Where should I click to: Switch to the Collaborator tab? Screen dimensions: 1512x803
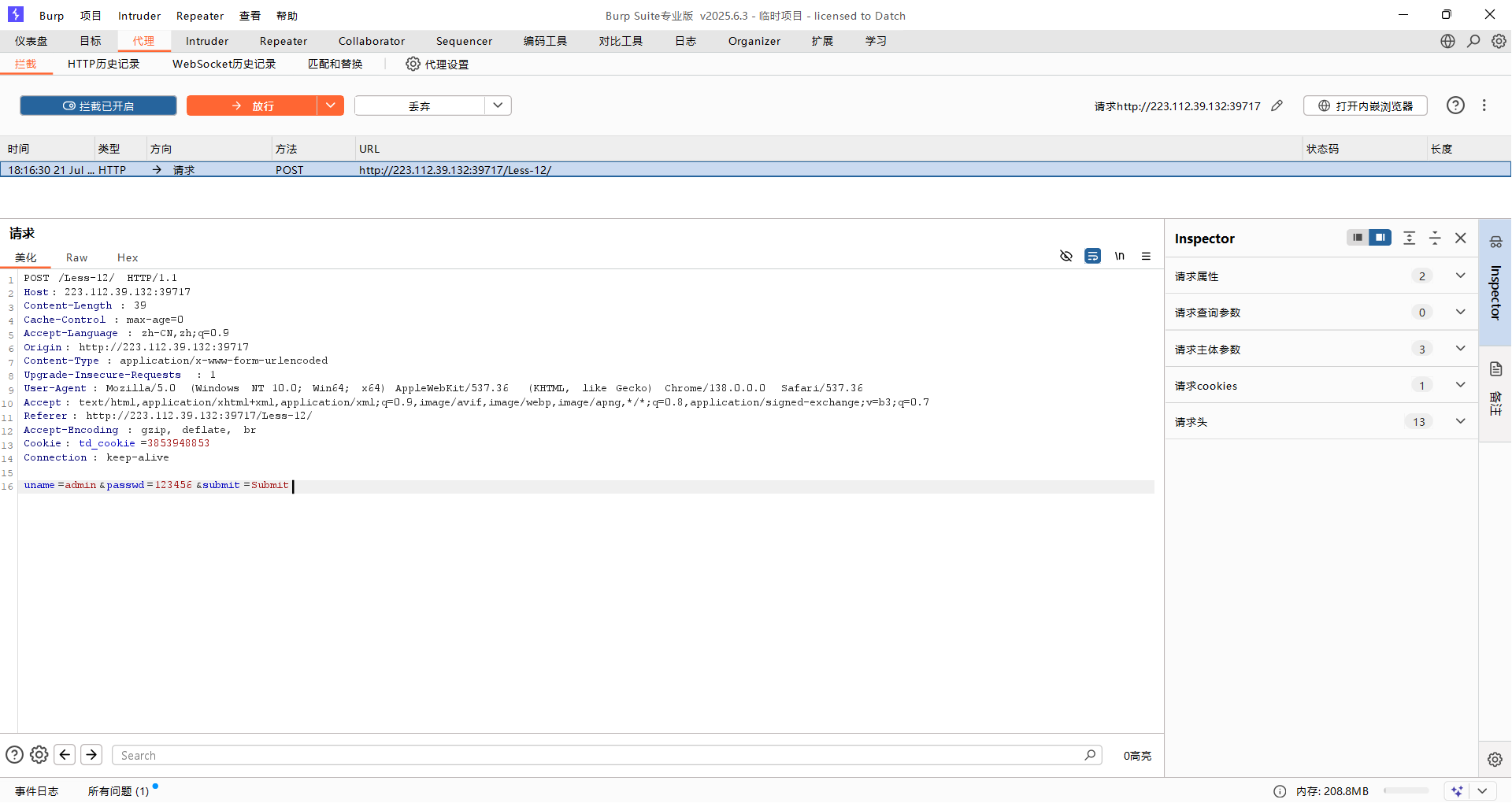tap(372, 41)
